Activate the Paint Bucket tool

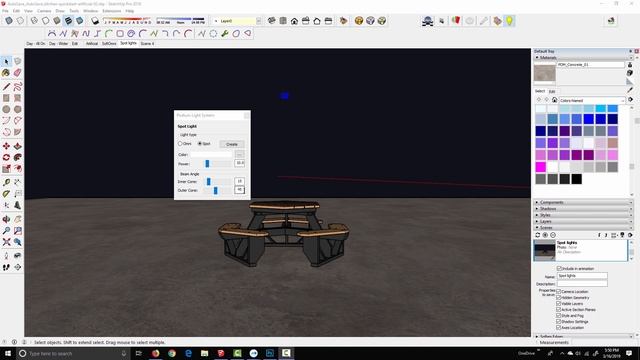click(x=6, y=73)
